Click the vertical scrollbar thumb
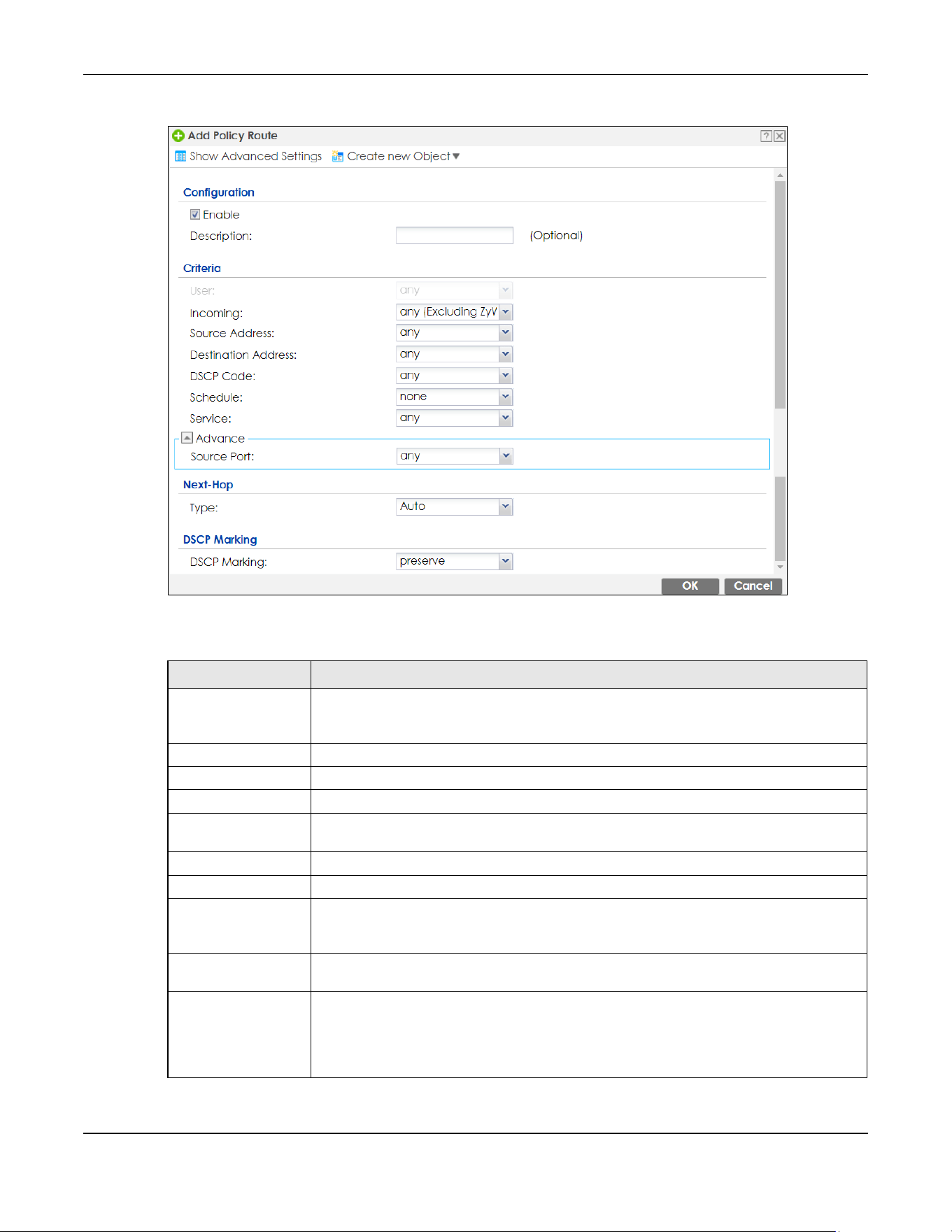 [x=780, y=295]
